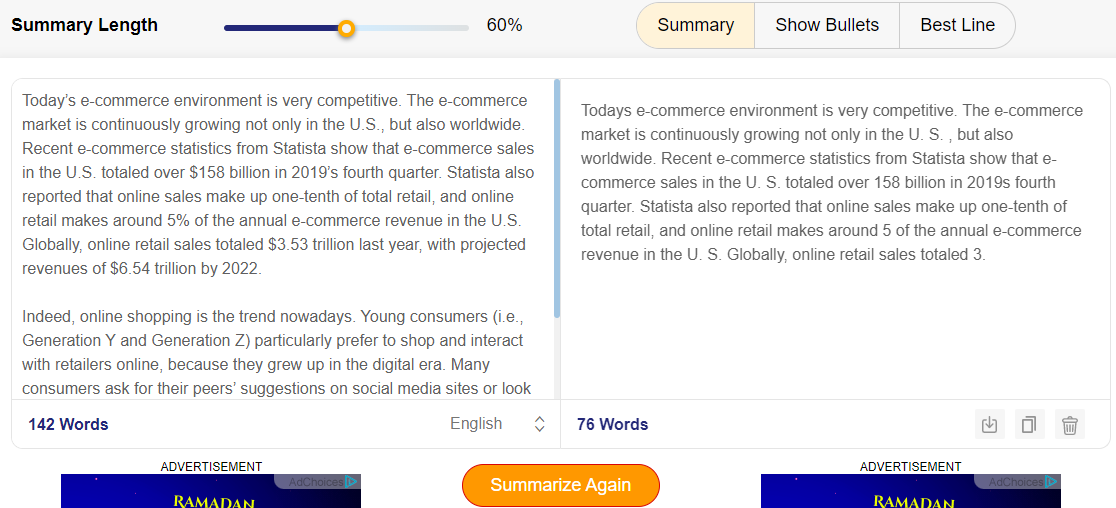Click the input text scrollbar

(557, 199)
